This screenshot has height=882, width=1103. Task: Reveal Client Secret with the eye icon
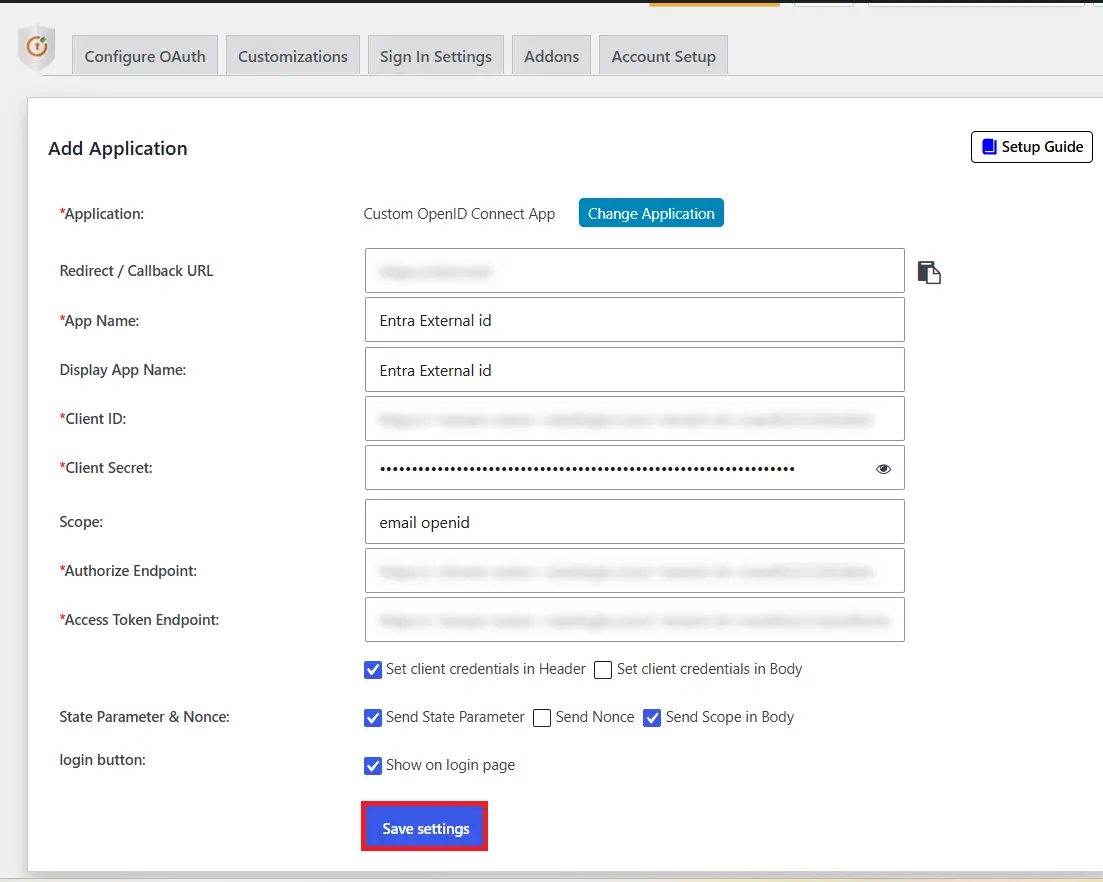883,468
